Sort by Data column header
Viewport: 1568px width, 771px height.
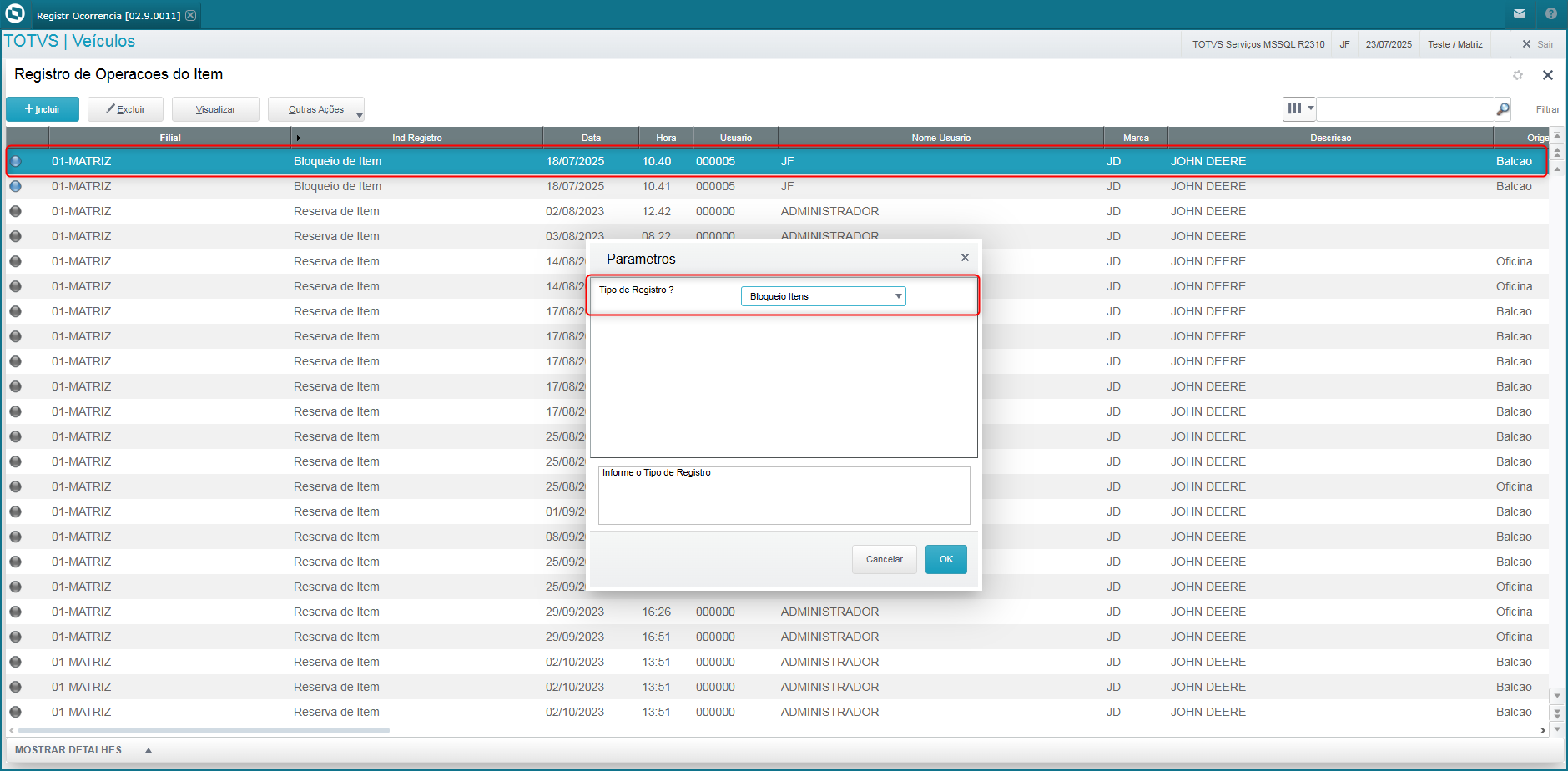coord(591,138)
